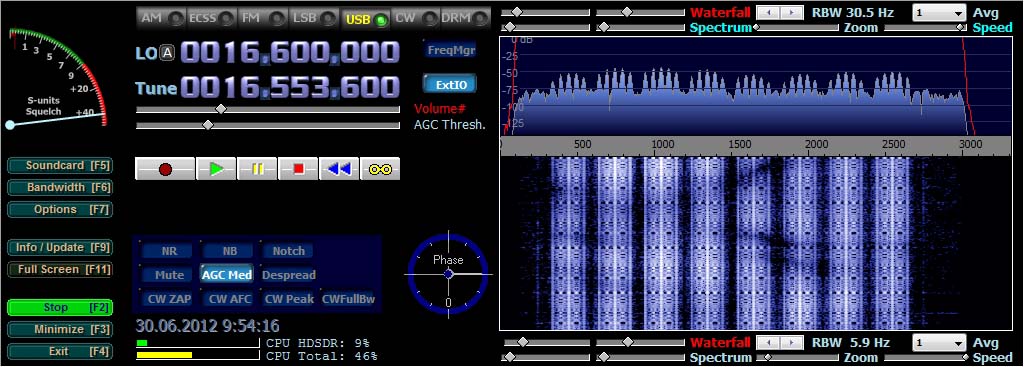Click Minimize [F3] button
Image resolution: width=1024 pixels, height=367 pixels.
tap(59, 330)
